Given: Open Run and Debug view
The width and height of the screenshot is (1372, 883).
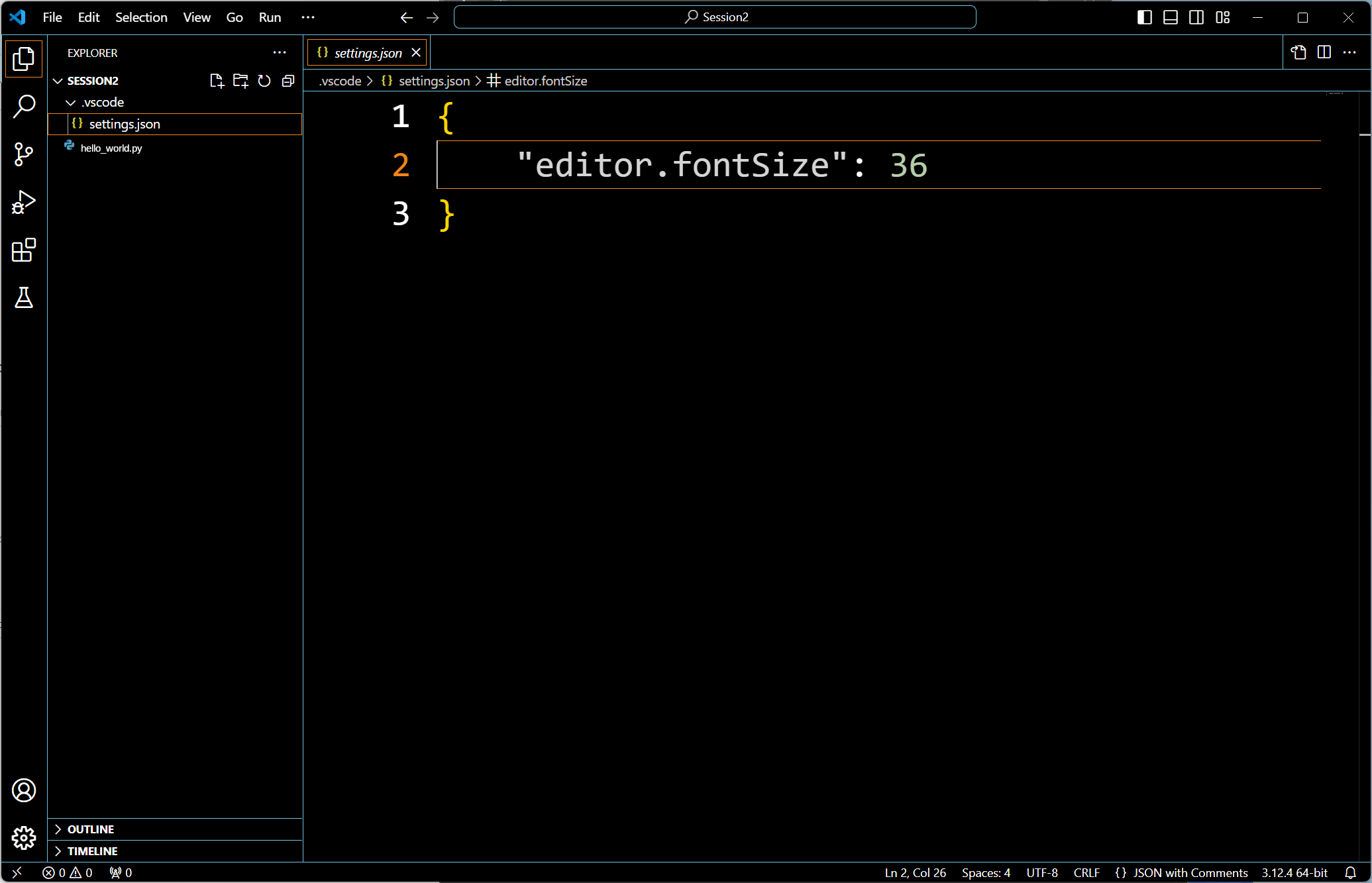Looking at the screenshot, I should click(24, 203).
